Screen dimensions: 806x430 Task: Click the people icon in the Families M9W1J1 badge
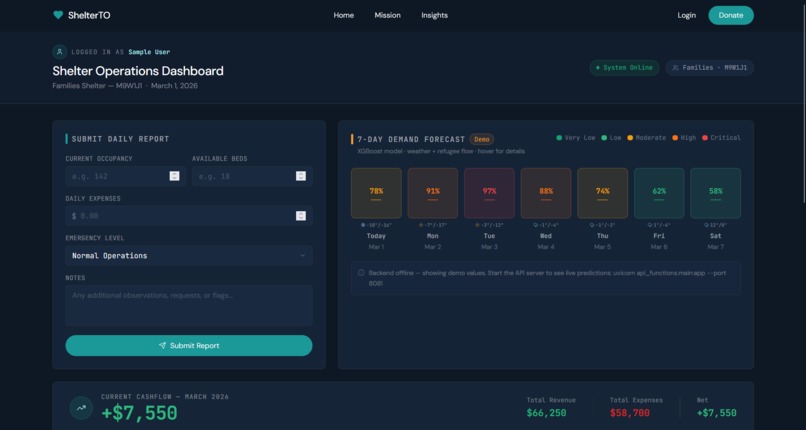(675, 68)
